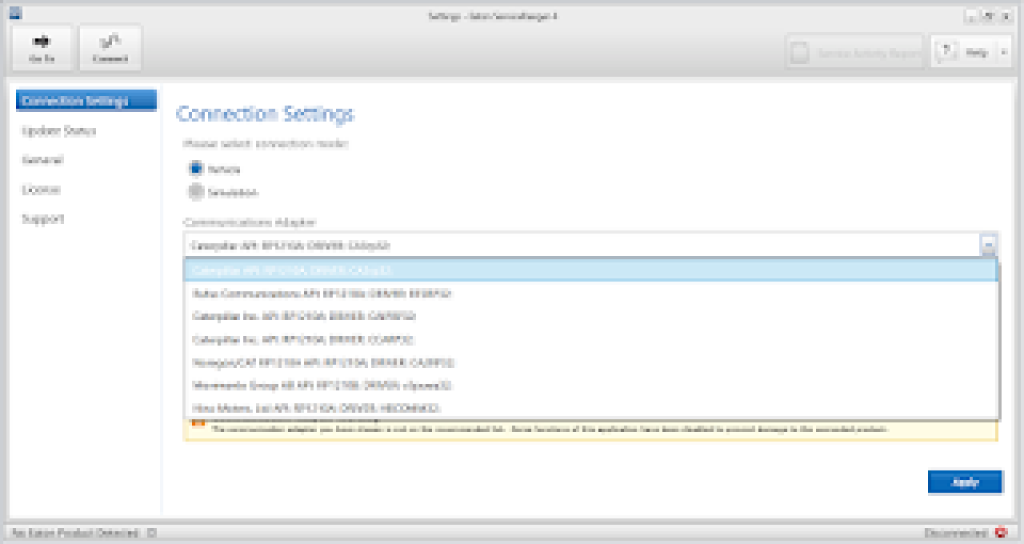Click the No Eaton Product Detected status text
The width and height of the screenshot is (1024, 544).
point(75,533)
